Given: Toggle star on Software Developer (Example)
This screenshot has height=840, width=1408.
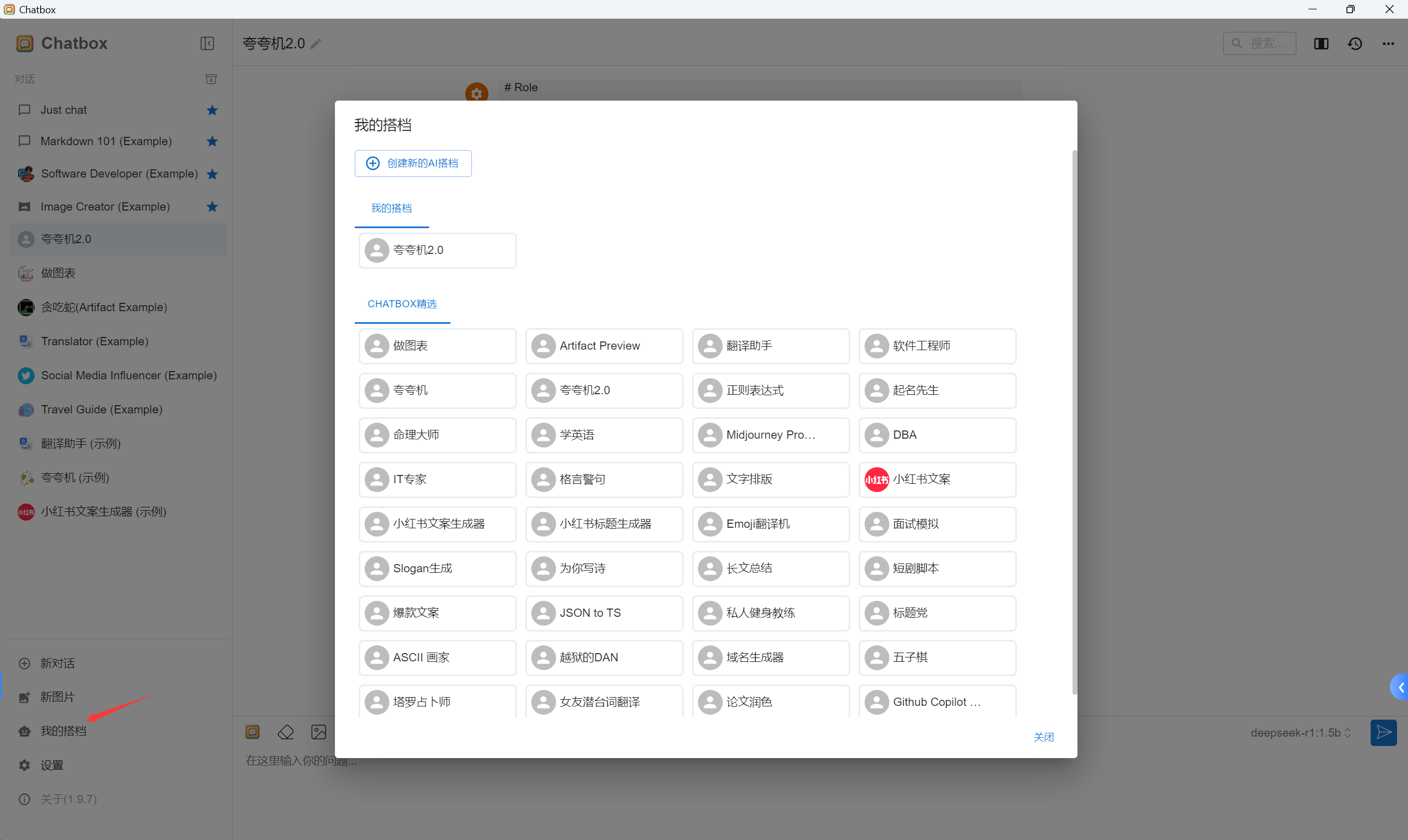Looking at the screenshot, I should pyautogui.click(x=212, y=174).
